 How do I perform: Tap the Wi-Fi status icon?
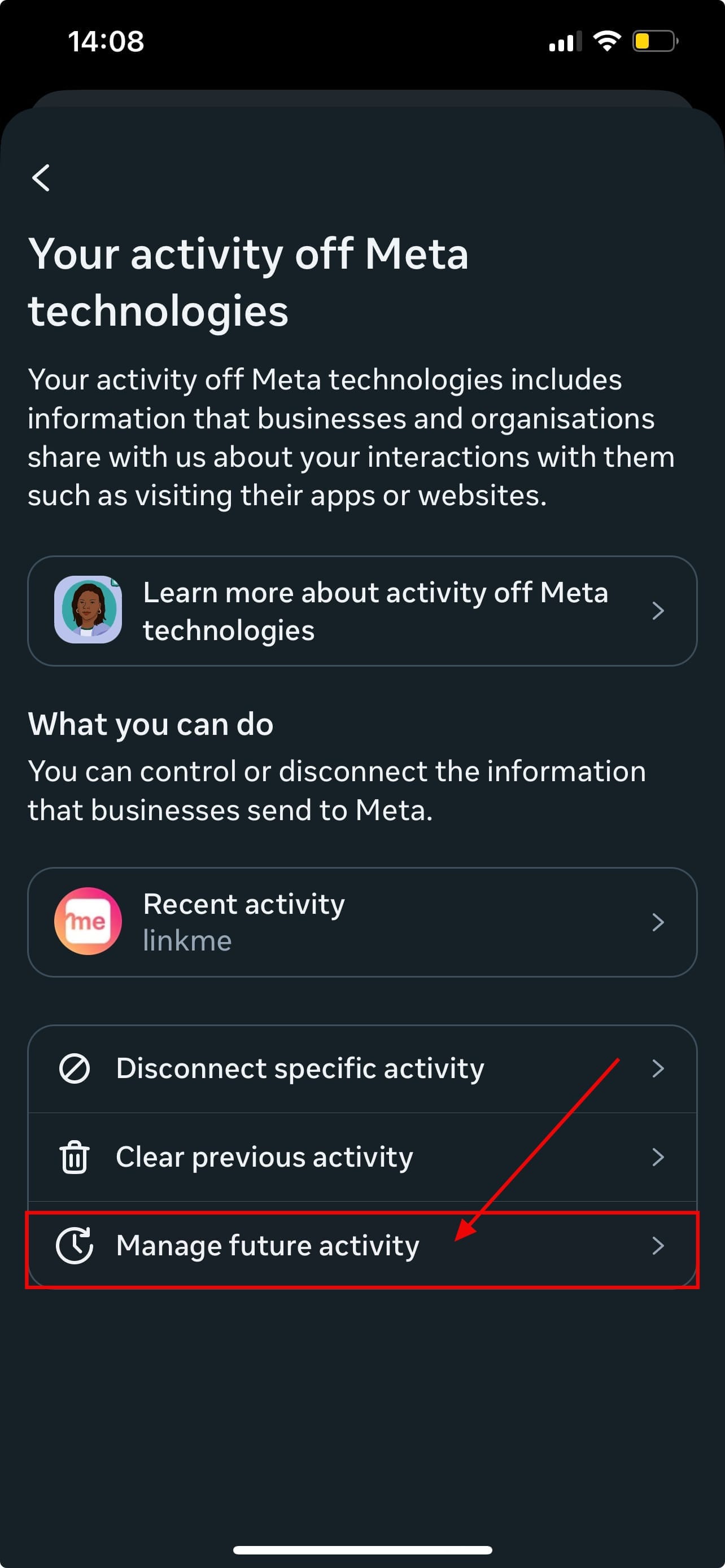[606, 41]
